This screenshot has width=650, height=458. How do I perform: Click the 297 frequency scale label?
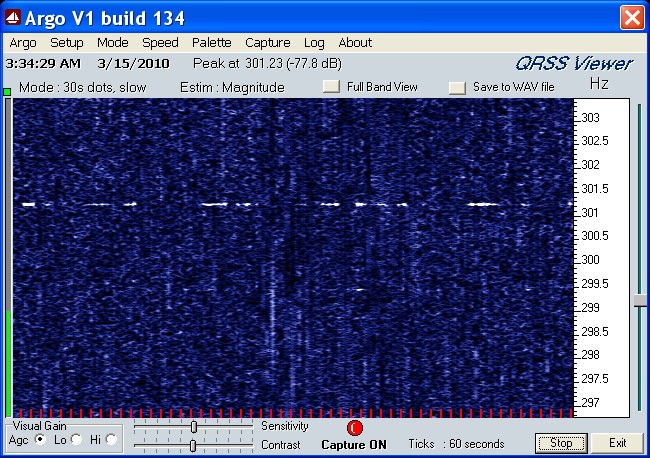click(x=590, y=402)
